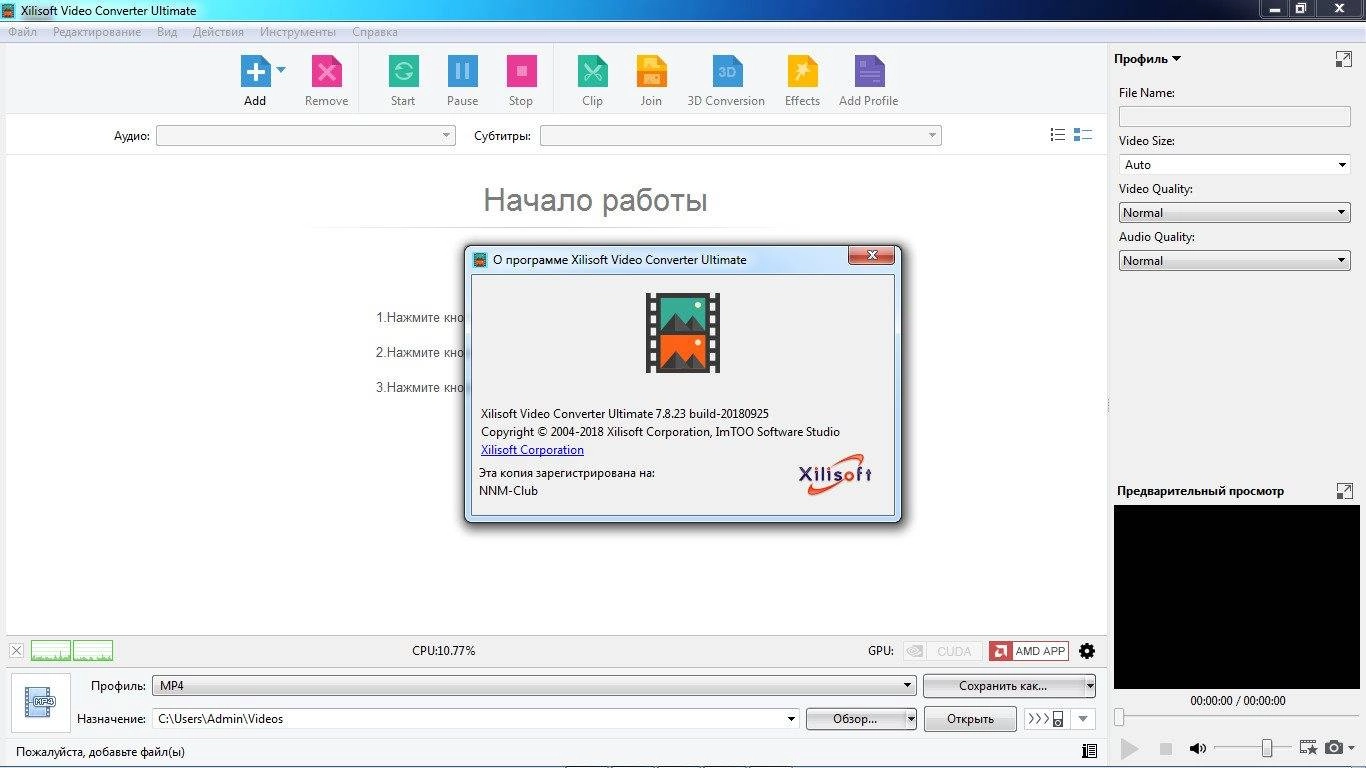Expand the destination path dropdown

[x=791, y=719]
